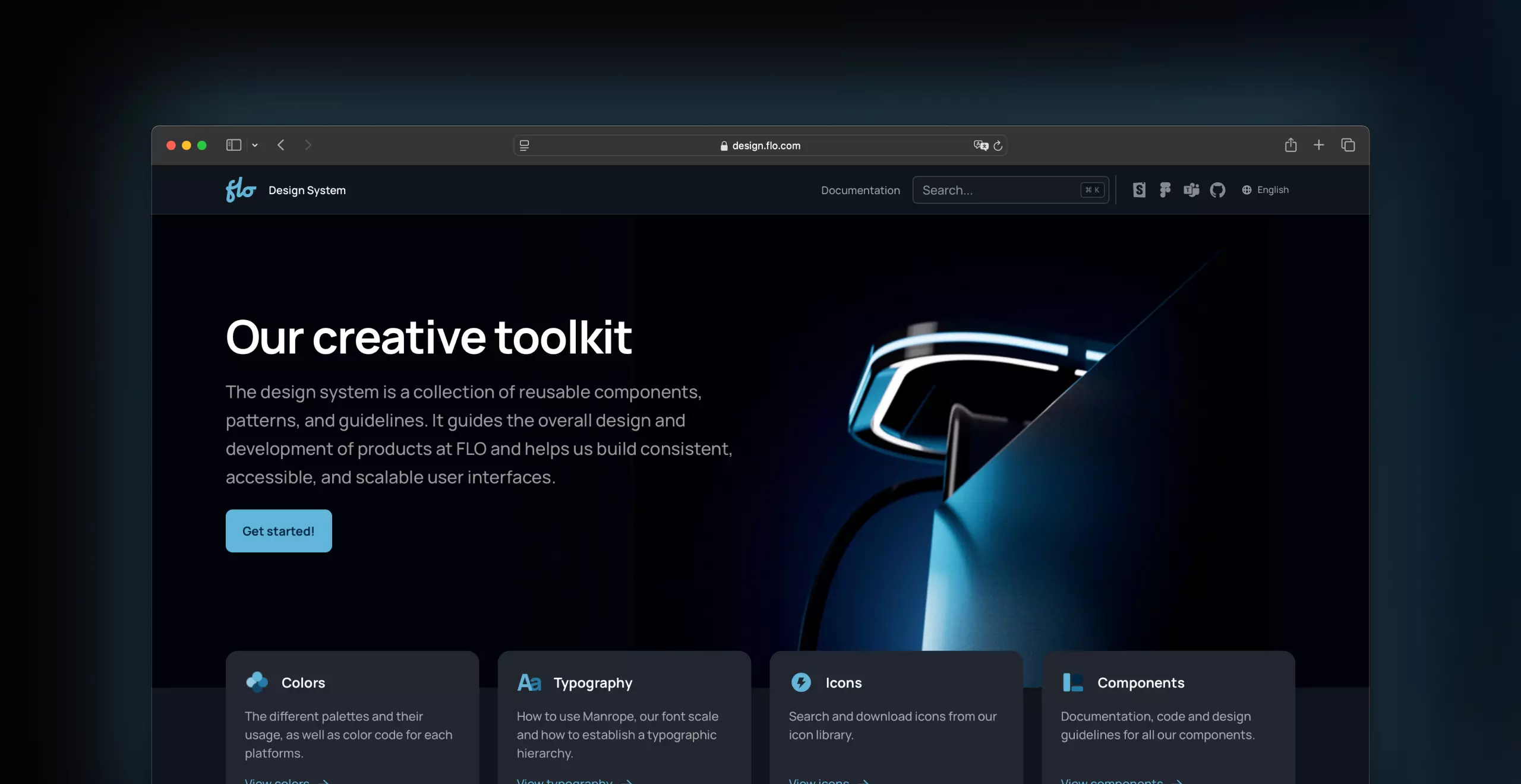Click the translate icon in the address bar
Viewport: 1521px width, 784px height.
pos(980,146)
